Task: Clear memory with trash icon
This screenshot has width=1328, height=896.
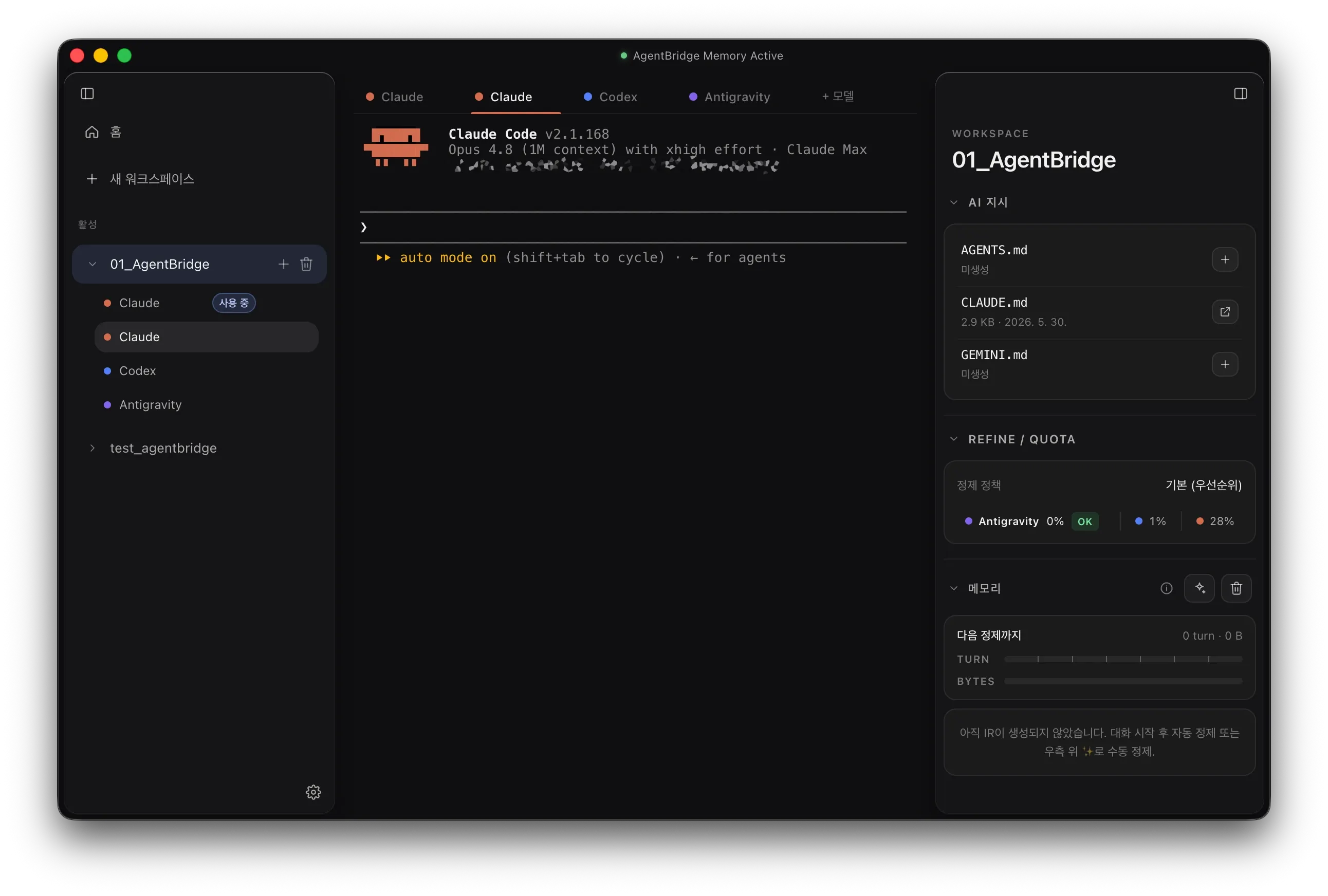Action: pos(1236,588)
